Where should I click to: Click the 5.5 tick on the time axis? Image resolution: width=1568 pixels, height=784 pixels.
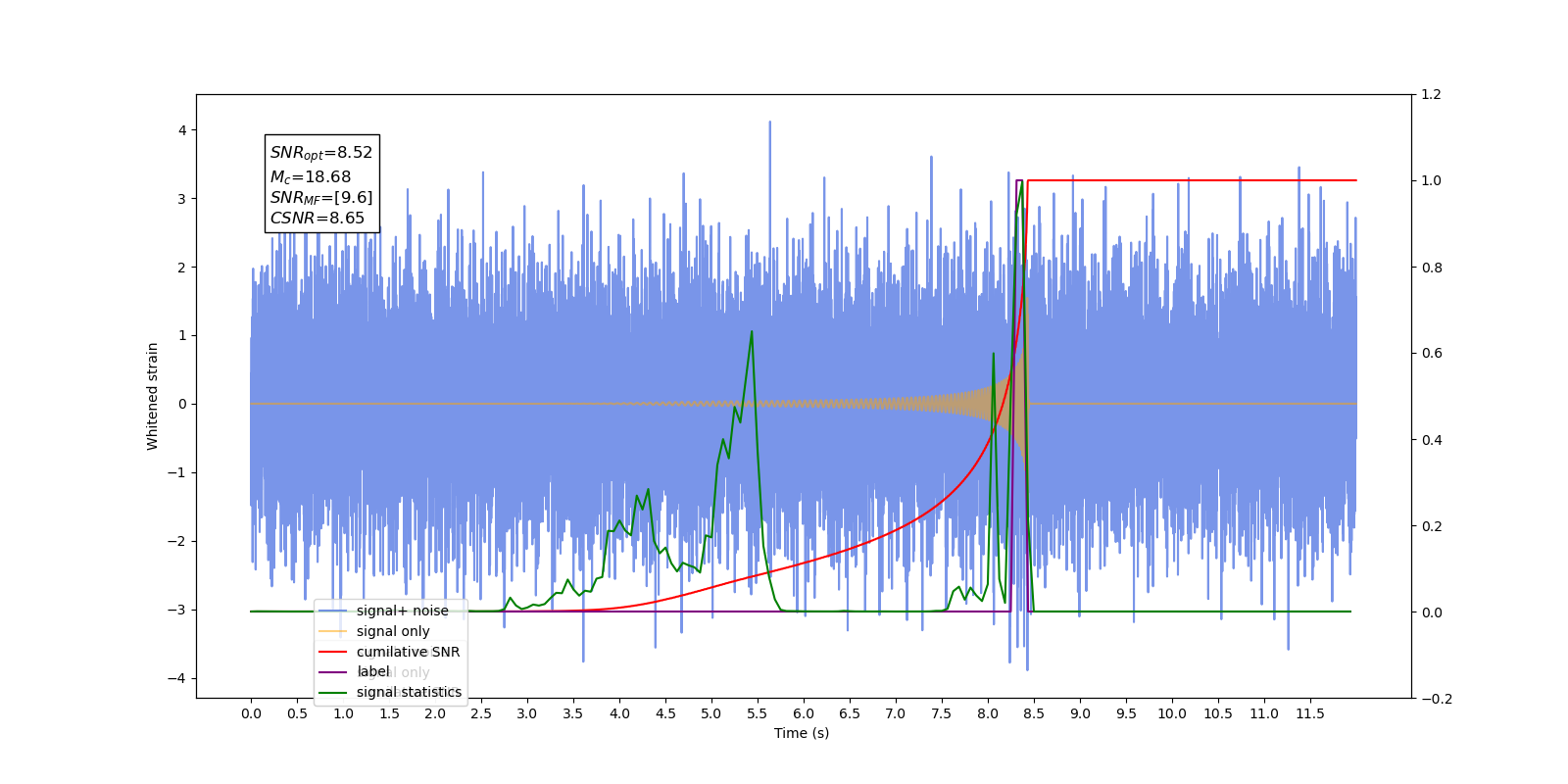tap(758, 713)
